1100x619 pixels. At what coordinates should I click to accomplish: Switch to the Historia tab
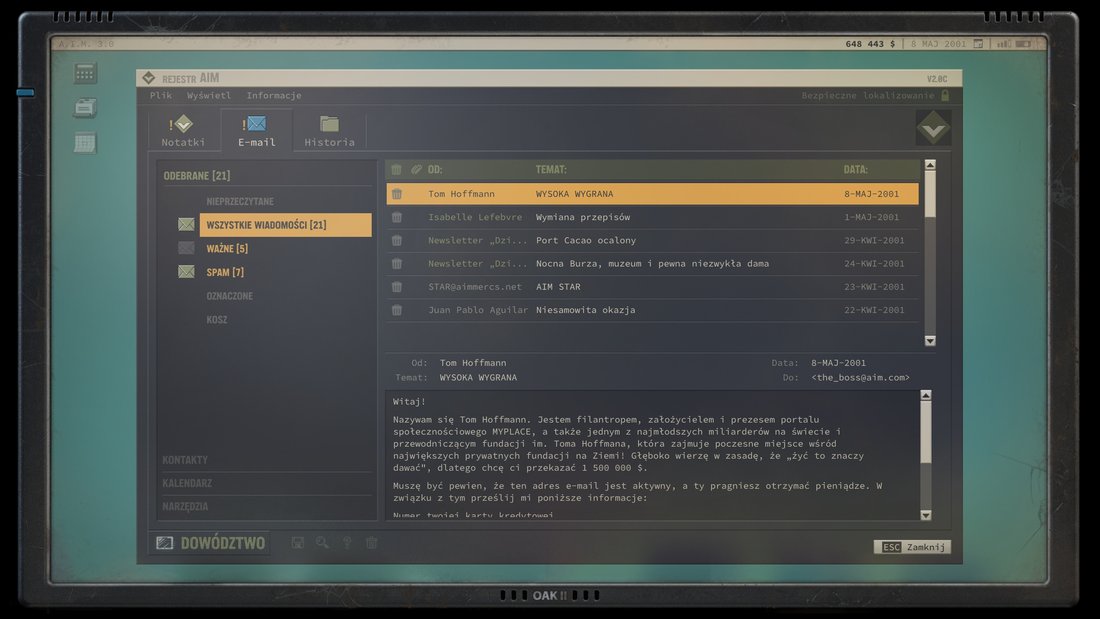coord(329,131)
